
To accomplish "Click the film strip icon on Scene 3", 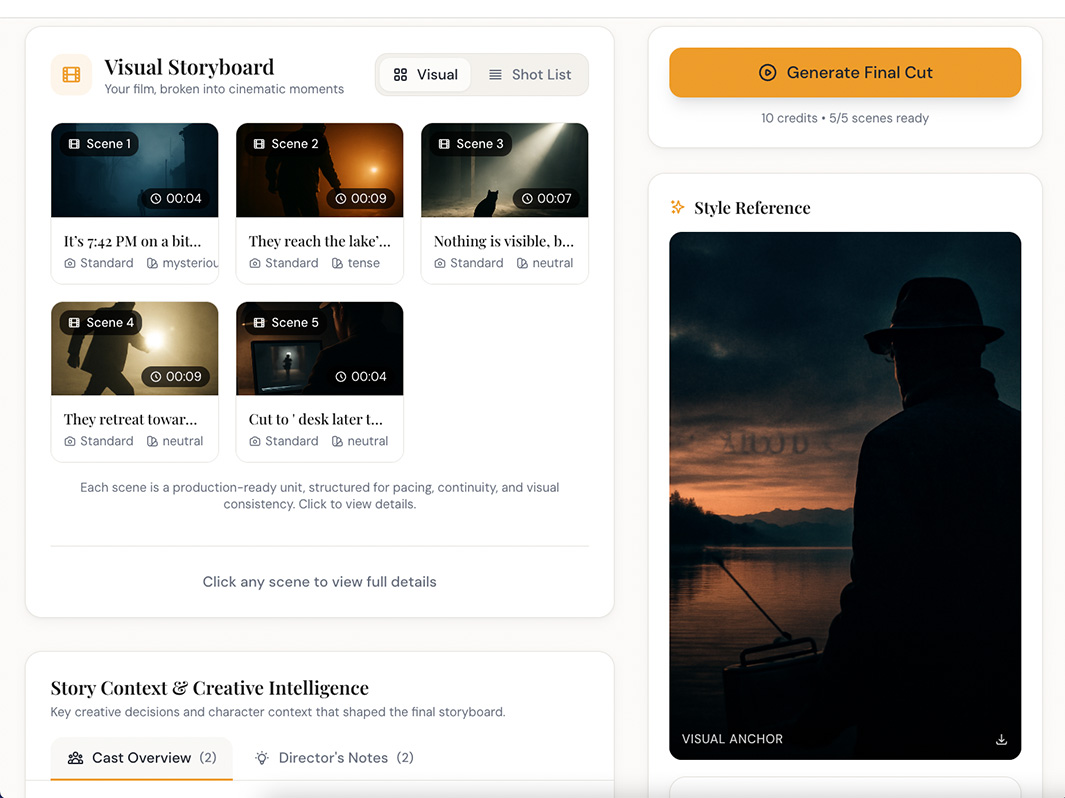I will (x=444, y=144).
